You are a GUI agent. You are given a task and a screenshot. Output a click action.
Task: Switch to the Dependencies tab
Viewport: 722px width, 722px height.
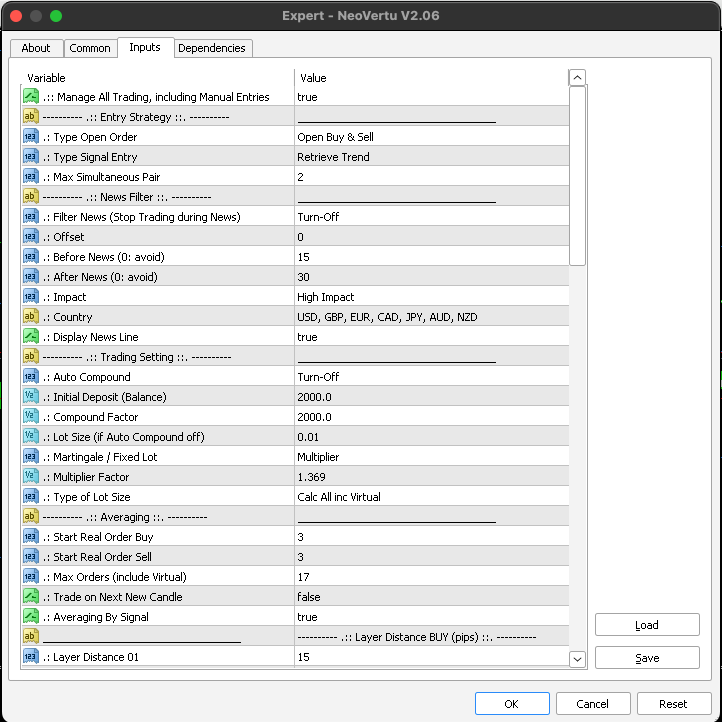[211, 48]
